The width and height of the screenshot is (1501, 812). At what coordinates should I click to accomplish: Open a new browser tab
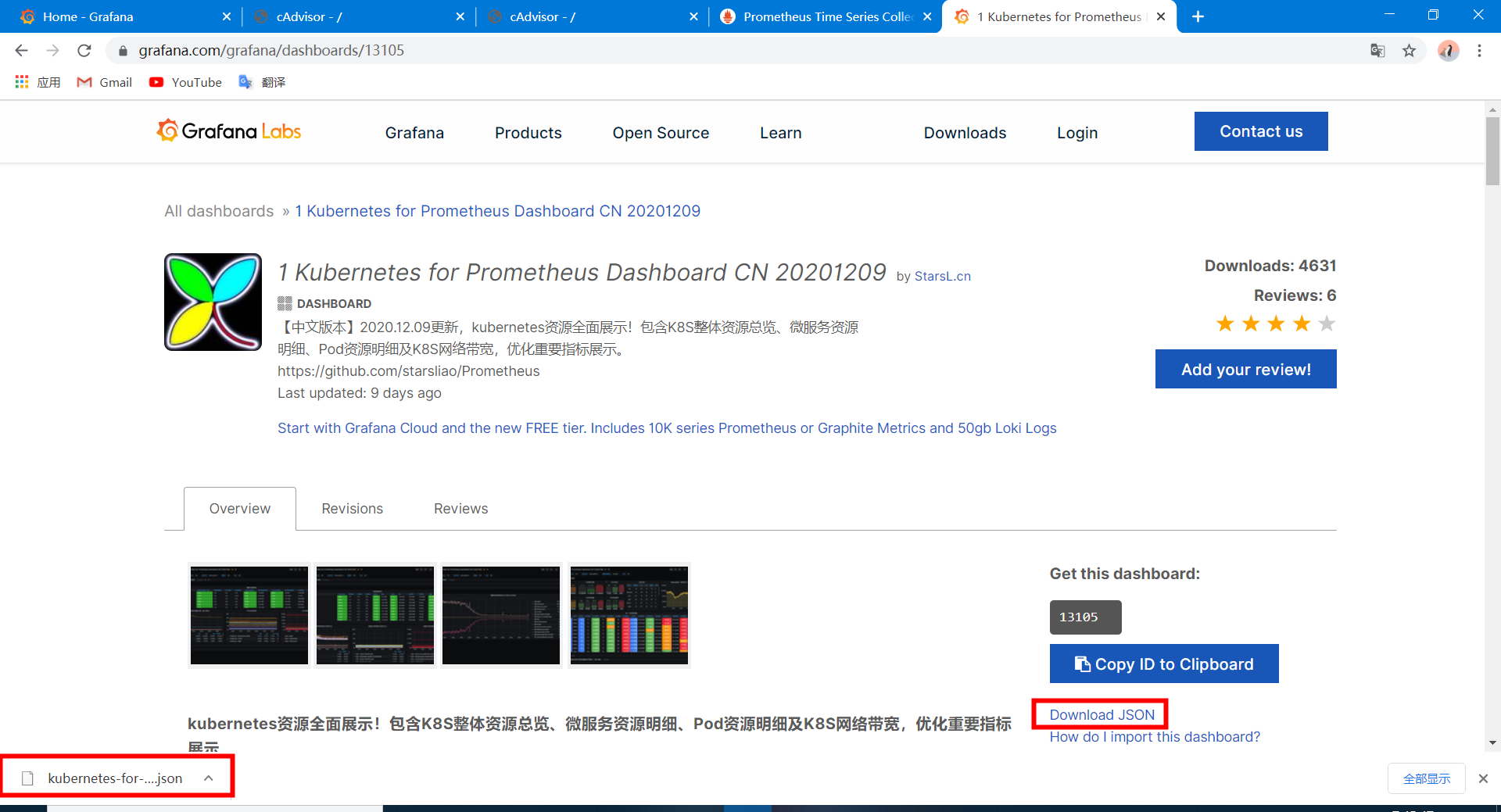[1198, 16]
